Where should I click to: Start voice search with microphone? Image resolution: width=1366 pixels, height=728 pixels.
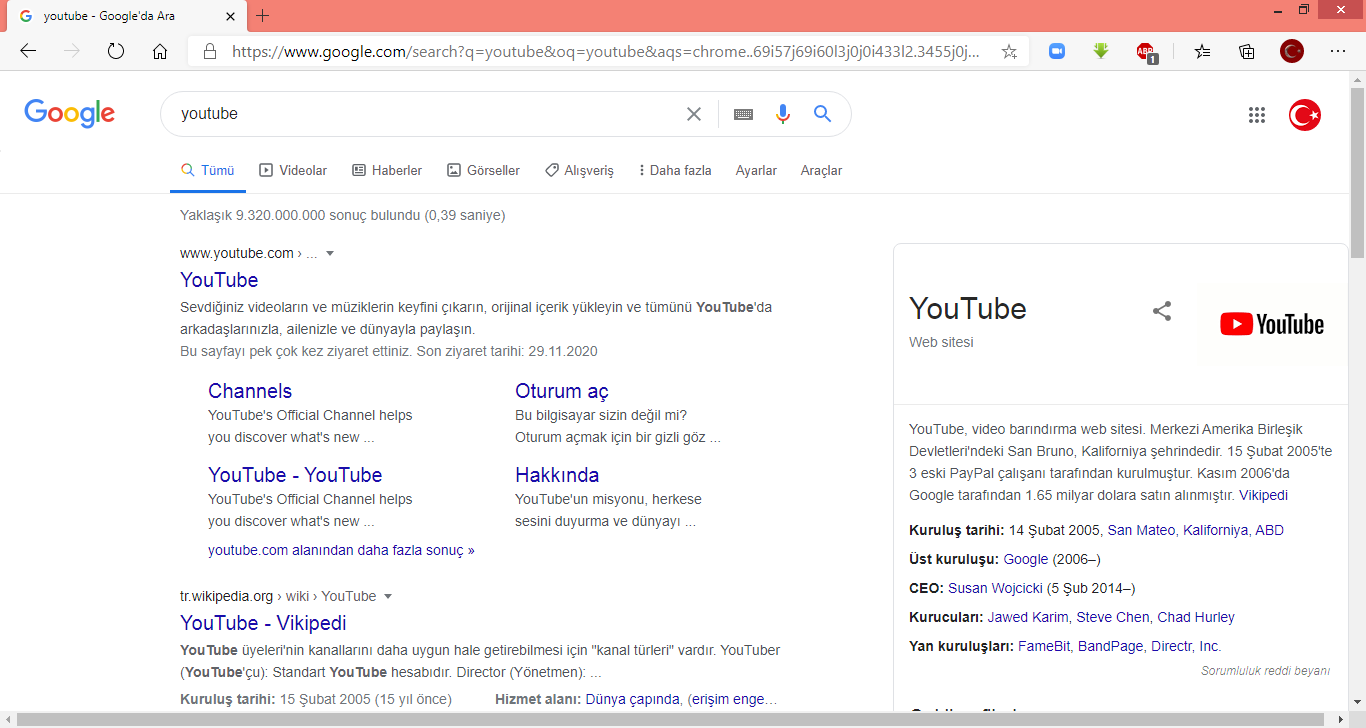(x=783, y=114)
